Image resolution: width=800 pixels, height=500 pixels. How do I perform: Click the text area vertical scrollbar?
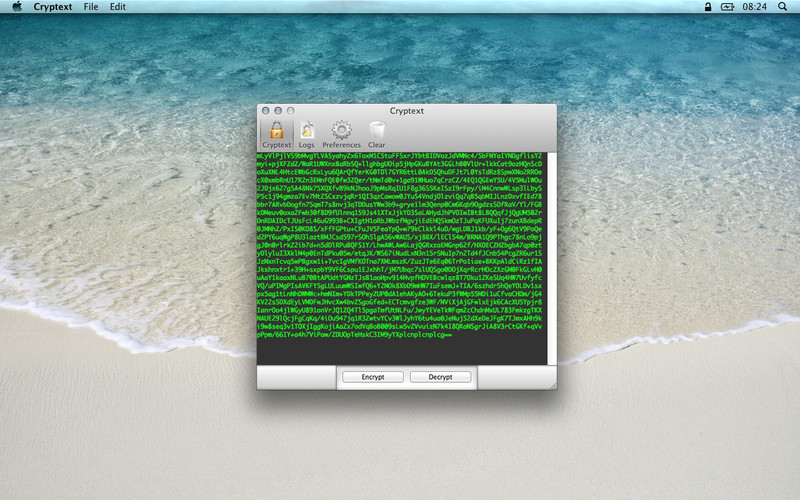552,258
